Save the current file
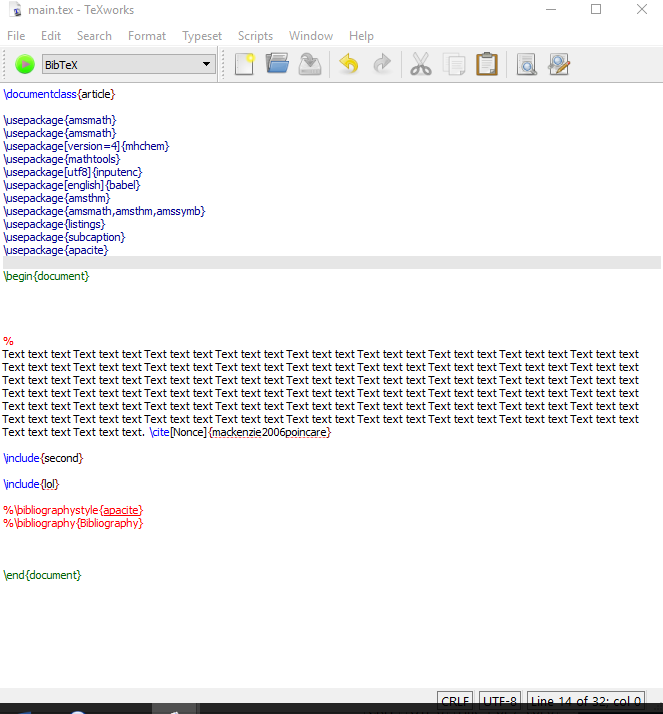This screenshot has width=663, height=714. (x=310, y=64)
